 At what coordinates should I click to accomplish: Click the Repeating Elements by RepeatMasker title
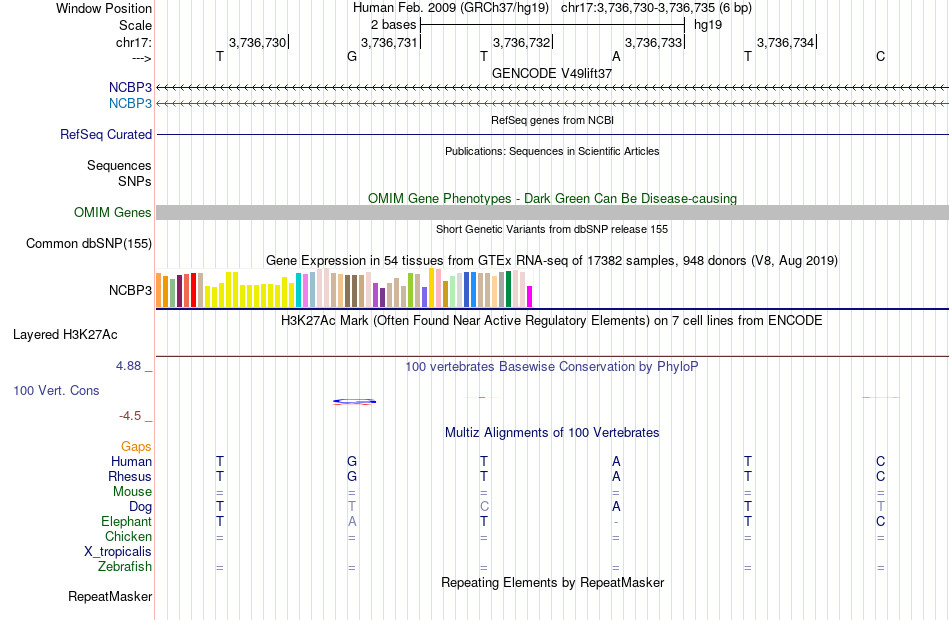553,583
